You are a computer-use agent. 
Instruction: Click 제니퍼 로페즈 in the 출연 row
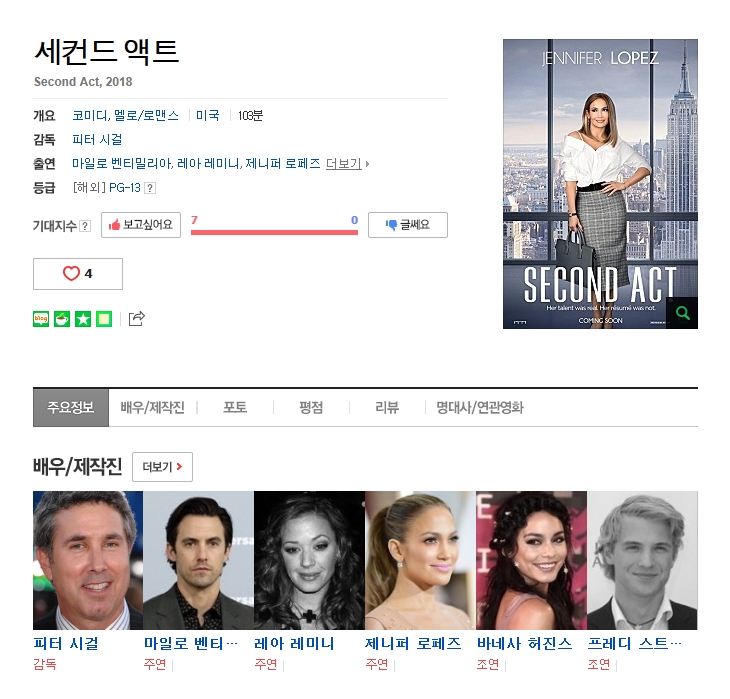pyautogui.click(x=283, y=164)
